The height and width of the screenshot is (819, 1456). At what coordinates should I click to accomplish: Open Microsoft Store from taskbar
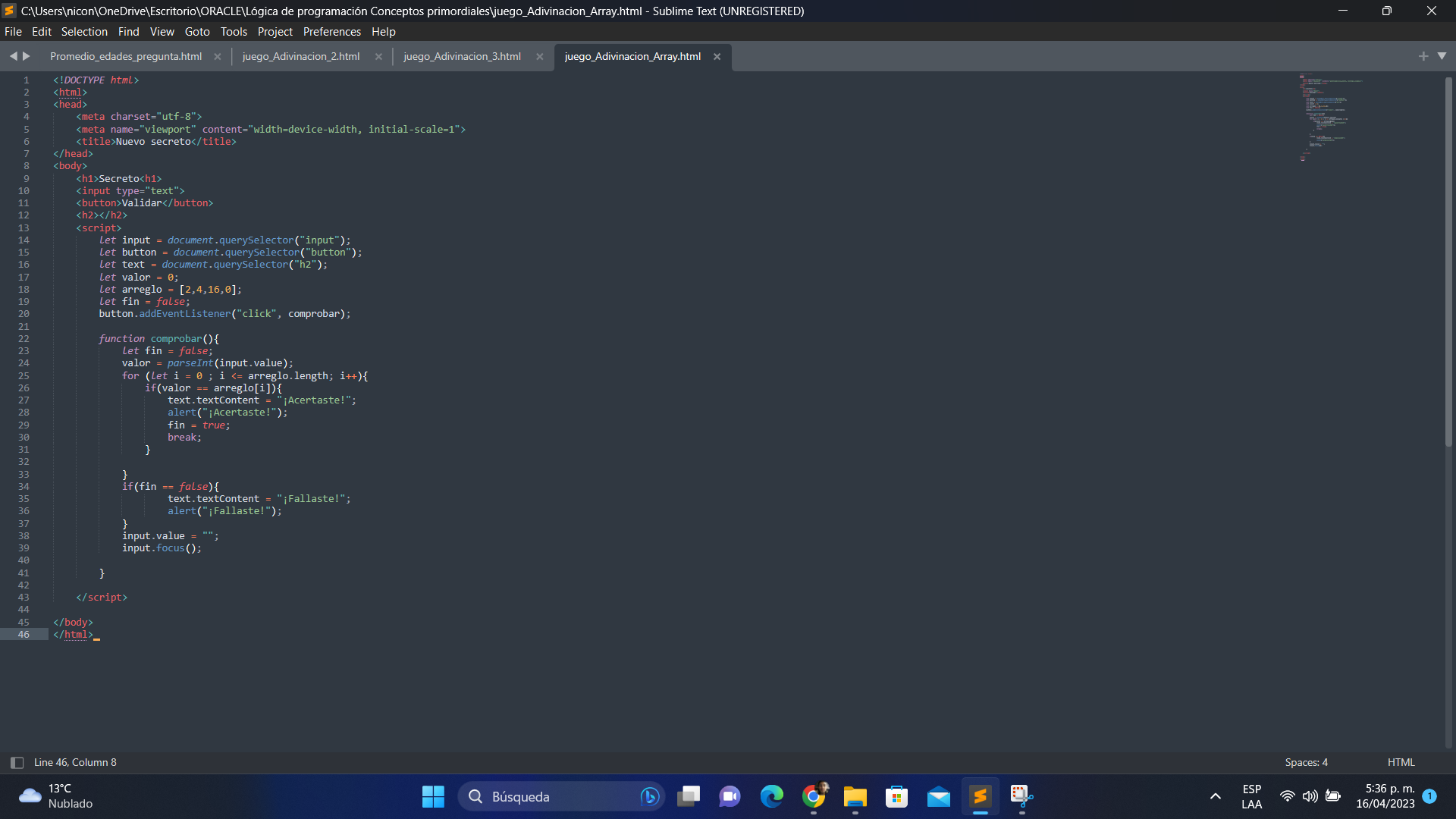[x=897, y=797]
